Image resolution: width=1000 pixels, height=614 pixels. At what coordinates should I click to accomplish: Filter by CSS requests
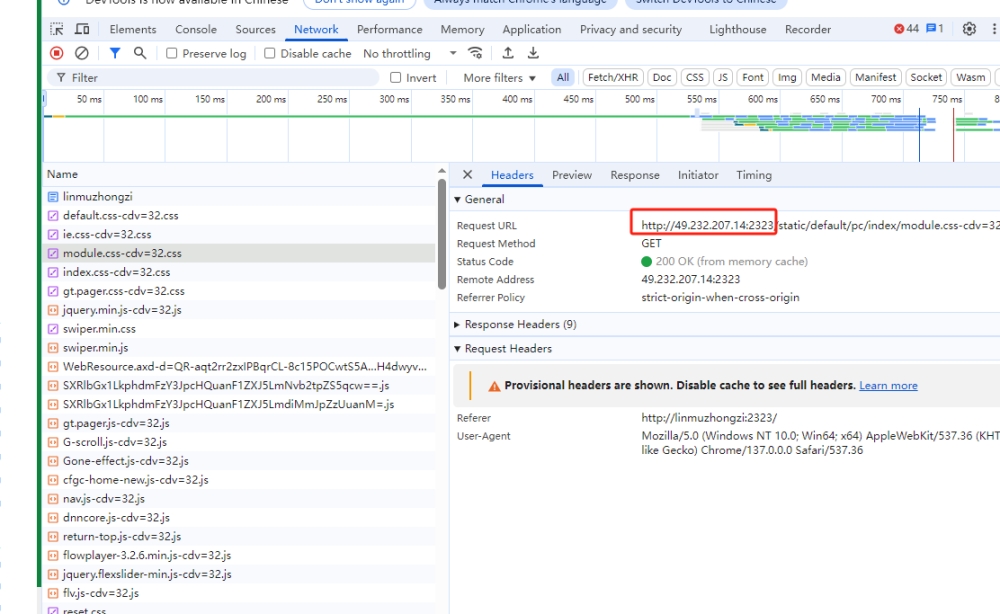pos(695,77)
